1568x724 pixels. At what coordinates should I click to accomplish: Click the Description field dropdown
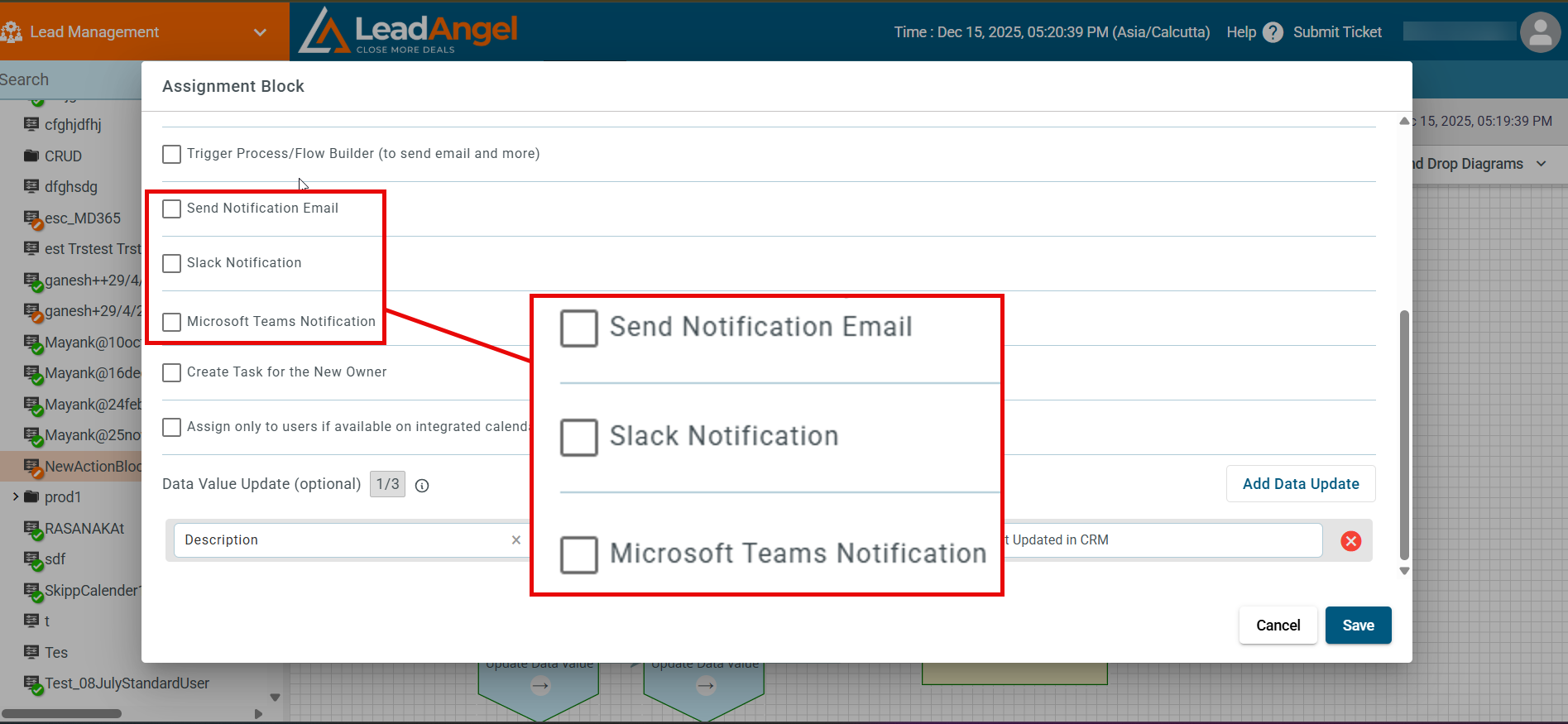350,539
